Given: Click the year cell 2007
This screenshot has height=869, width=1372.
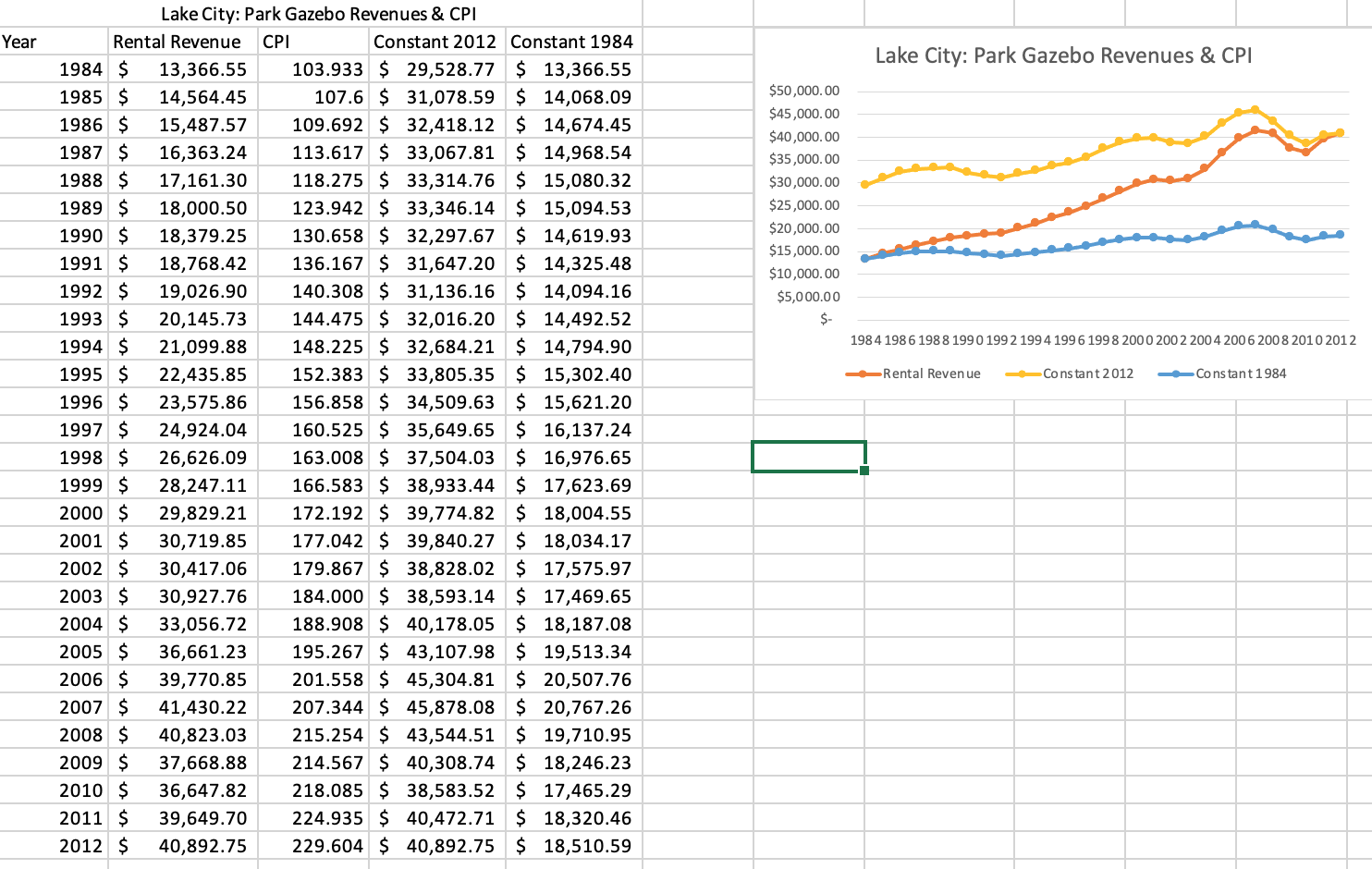Looking at the screenshot, I should pyautogui.click(x=54, y=707).
